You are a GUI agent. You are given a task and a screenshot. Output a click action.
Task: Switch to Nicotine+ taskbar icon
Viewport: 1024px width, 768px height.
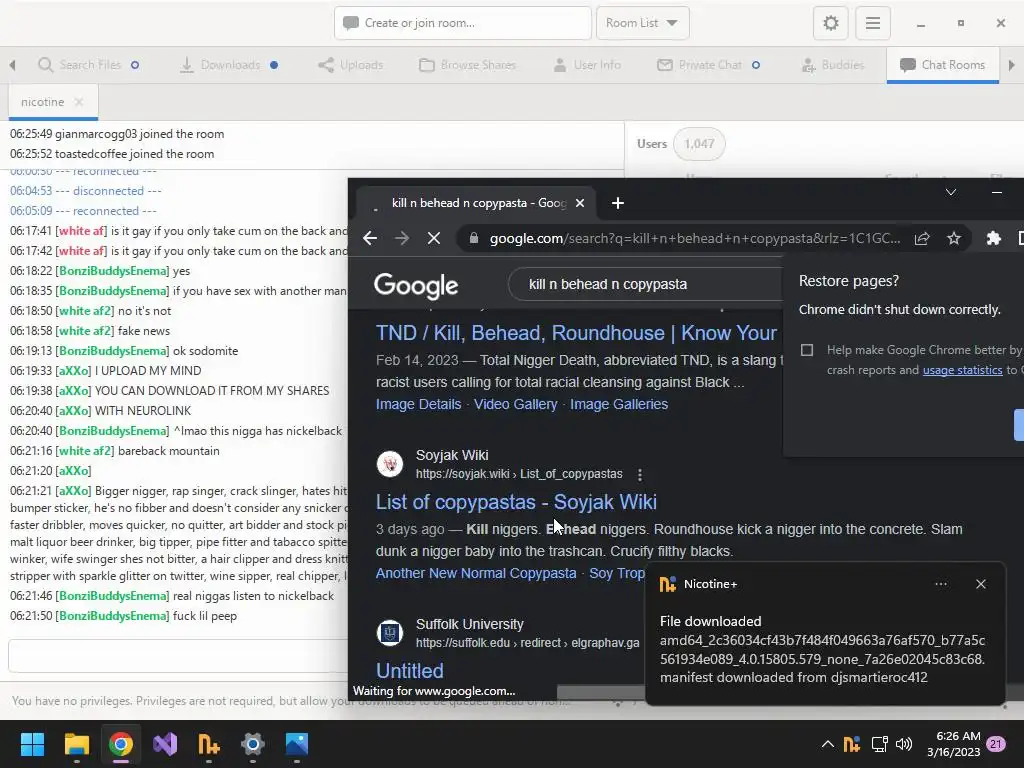coord(209,744)
